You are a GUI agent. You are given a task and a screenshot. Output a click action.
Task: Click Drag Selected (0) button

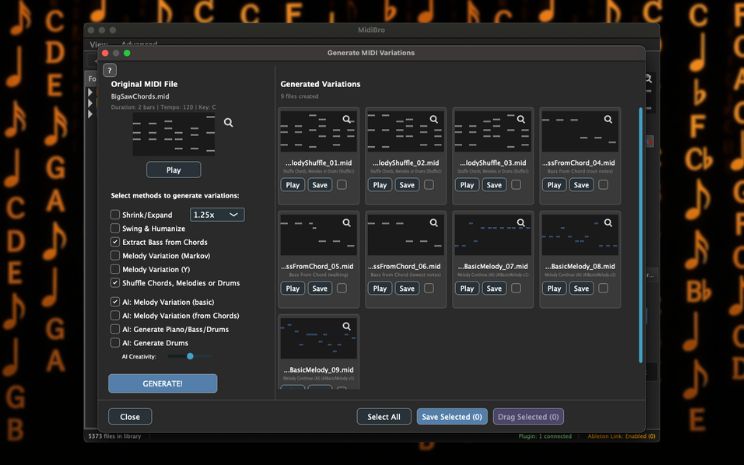(529, 417)
